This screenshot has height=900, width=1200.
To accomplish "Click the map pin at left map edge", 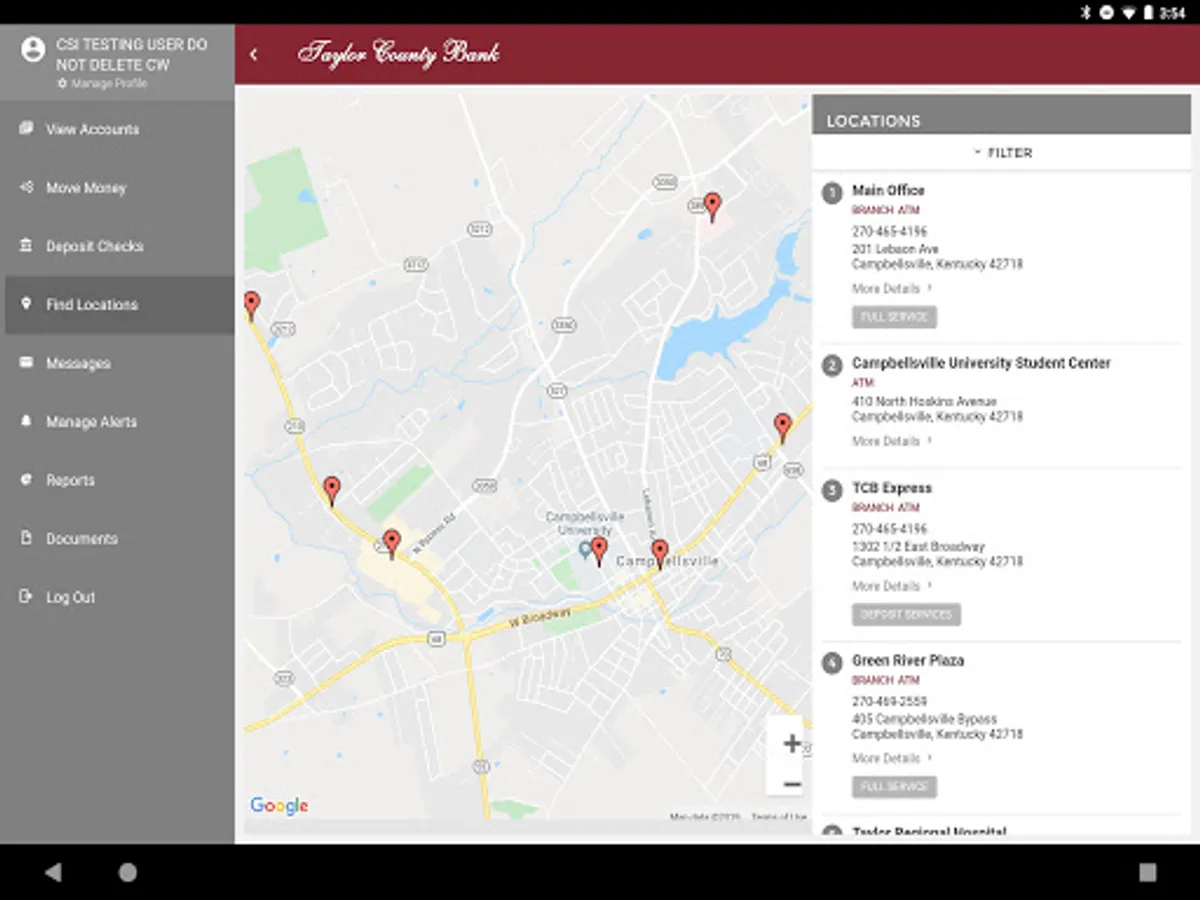I will click(252, 305).
